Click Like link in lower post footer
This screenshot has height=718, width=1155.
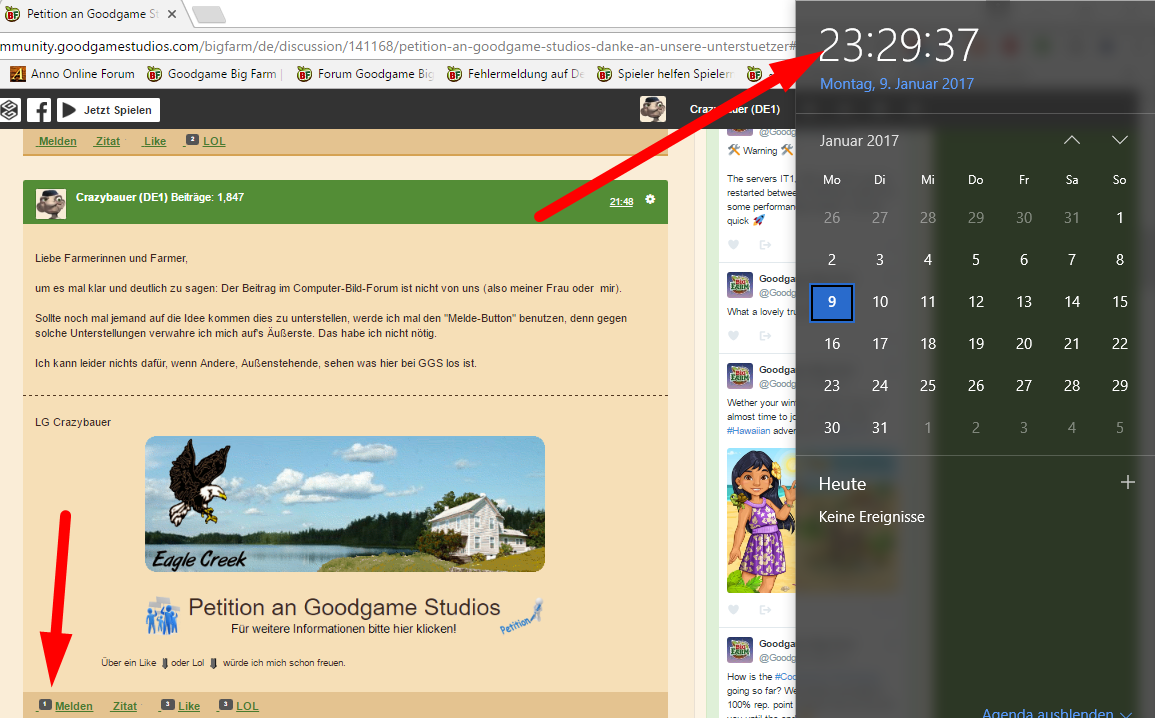coord(189,706)
